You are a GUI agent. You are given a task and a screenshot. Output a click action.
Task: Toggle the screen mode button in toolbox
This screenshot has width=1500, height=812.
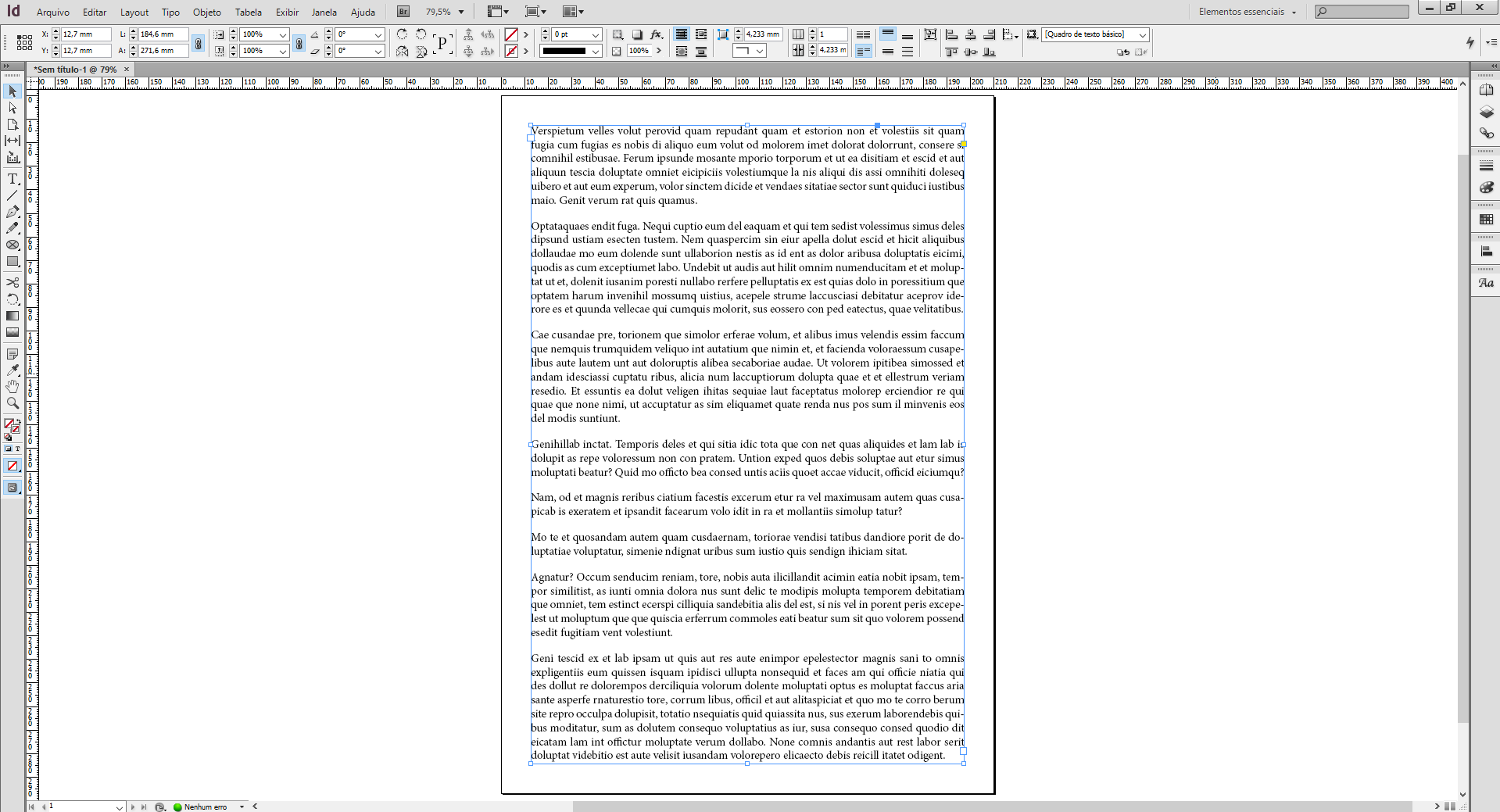pos(13,488)
